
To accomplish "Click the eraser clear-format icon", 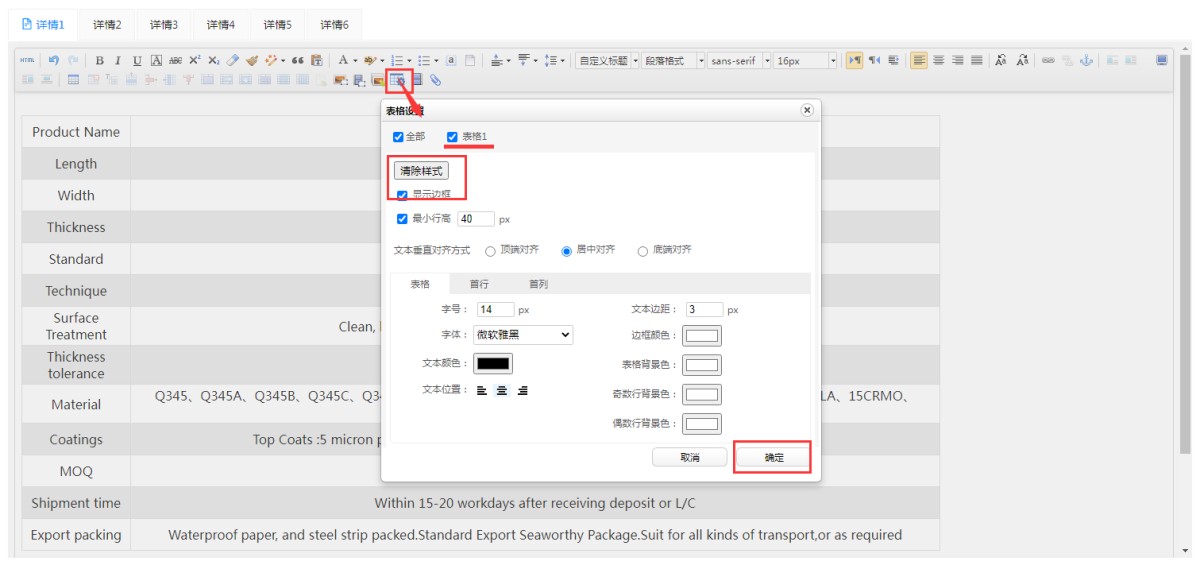I will [232, 61].
